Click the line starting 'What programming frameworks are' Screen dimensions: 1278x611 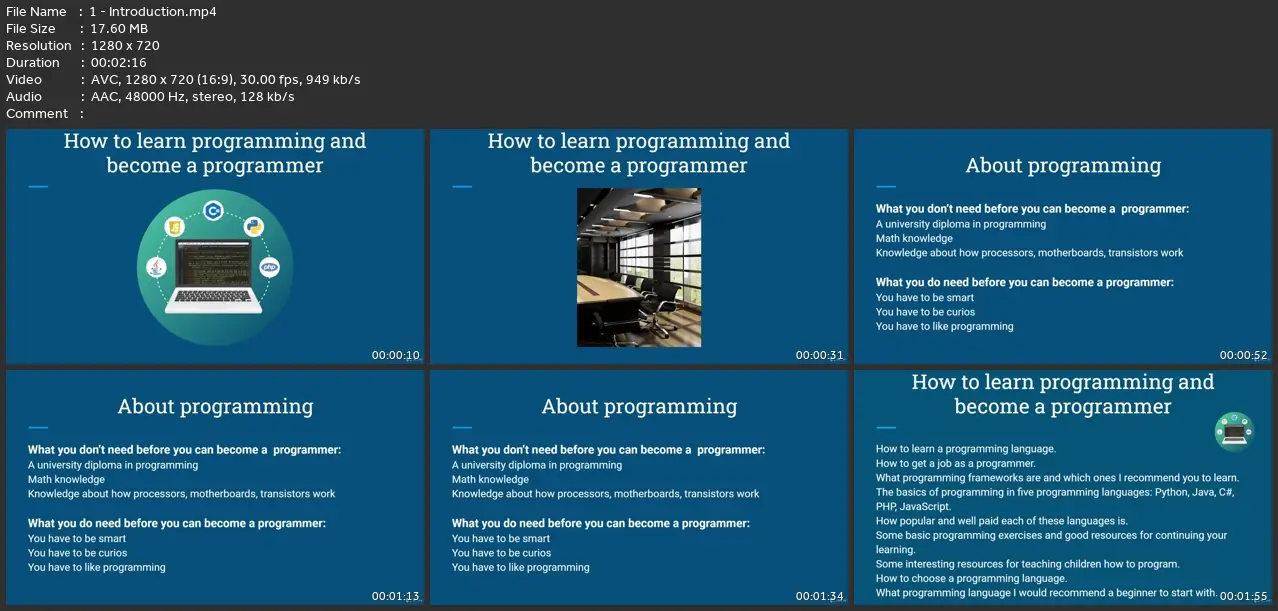click(1057, 478)
